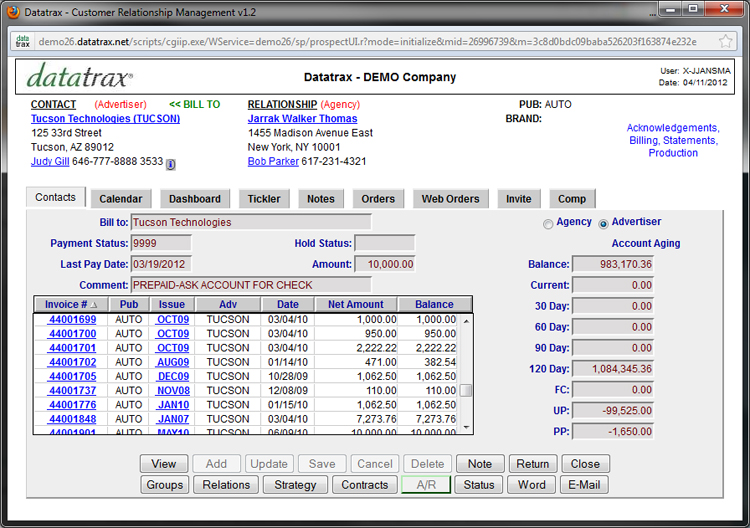Click the Return button

point(533,464)
